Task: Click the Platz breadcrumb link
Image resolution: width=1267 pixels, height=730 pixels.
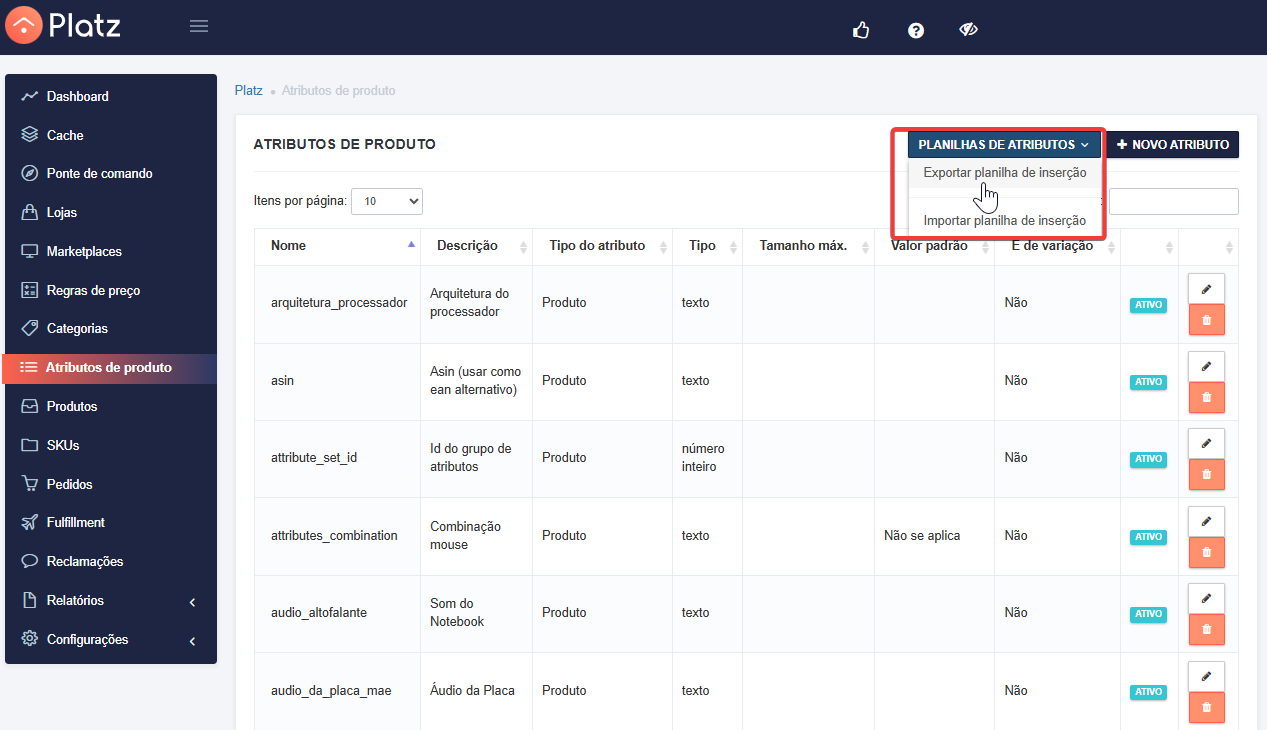Action: point(248,90)
